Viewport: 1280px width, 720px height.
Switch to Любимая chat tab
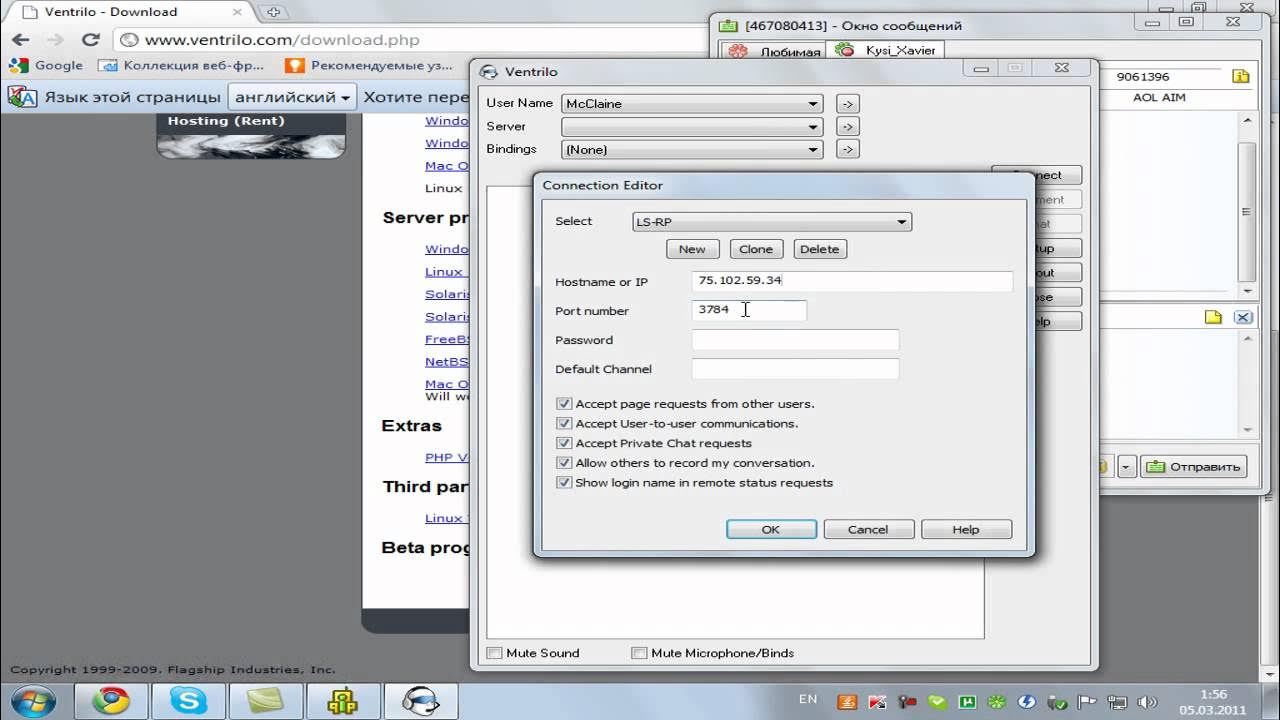[774, 51]
